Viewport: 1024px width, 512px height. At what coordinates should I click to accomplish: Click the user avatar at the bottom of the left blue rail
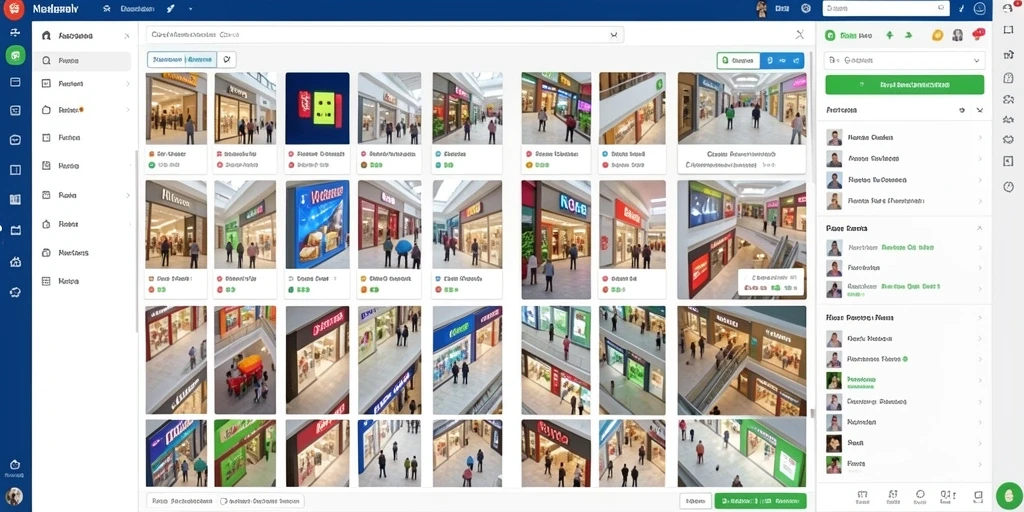point(15,496)
